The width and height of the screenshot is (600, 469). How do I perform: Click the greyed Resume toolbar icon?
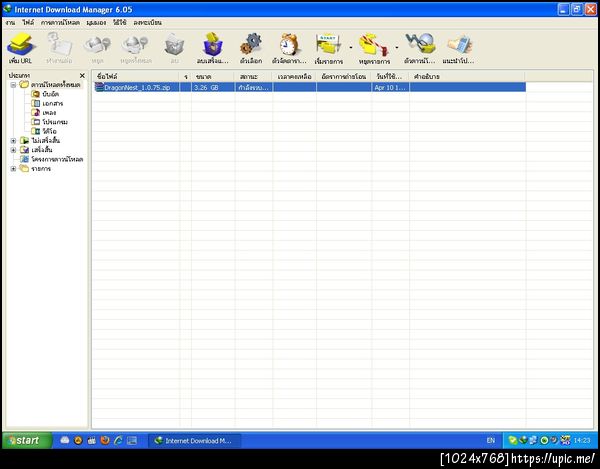point(59,48)
